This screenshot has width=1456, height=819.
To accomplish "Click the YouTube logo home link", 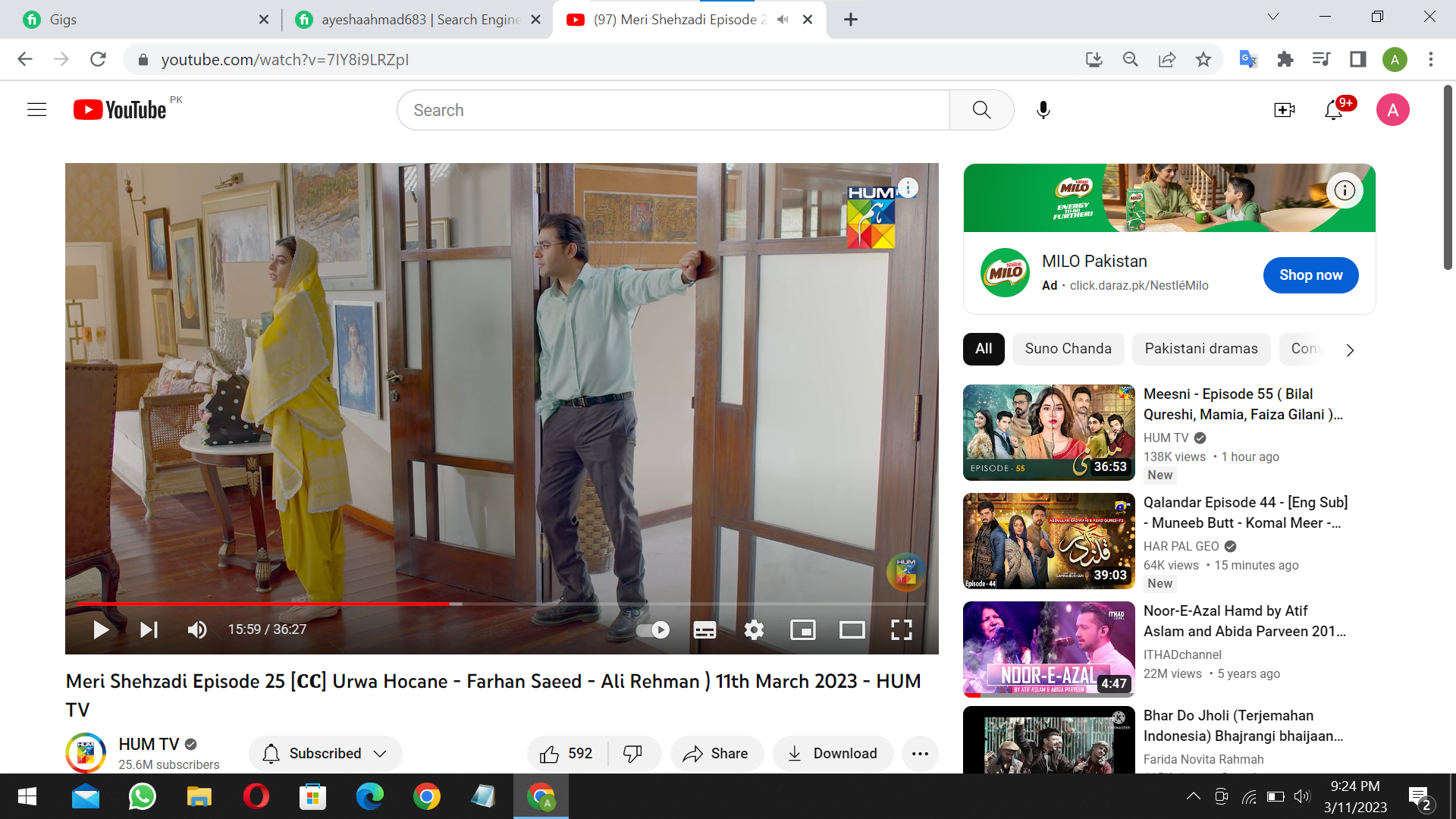I will (x=120, y=110).
